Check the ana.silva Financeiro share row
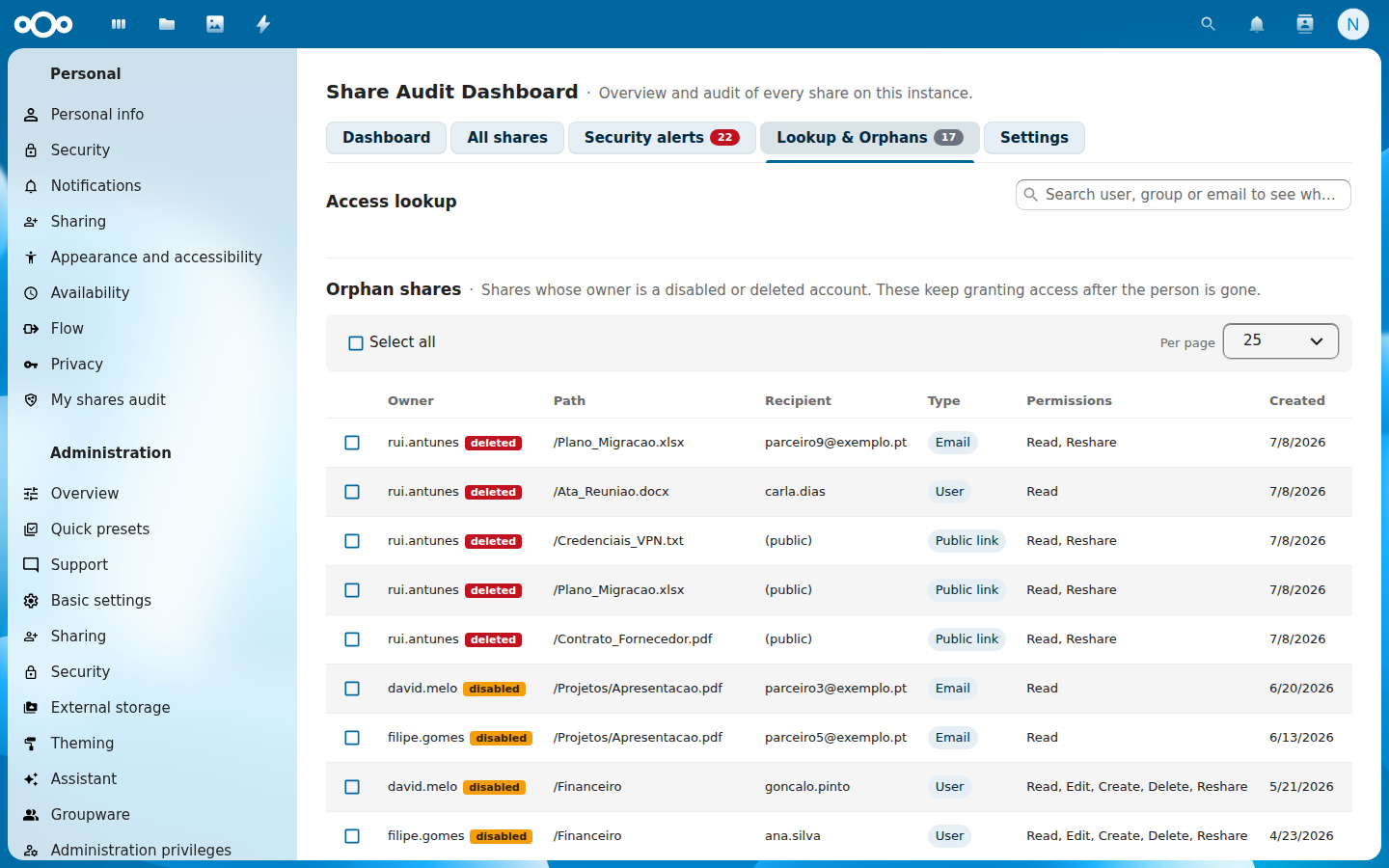Image resolution: width=1389 pixels, height=868 pixels. point(352,836)
